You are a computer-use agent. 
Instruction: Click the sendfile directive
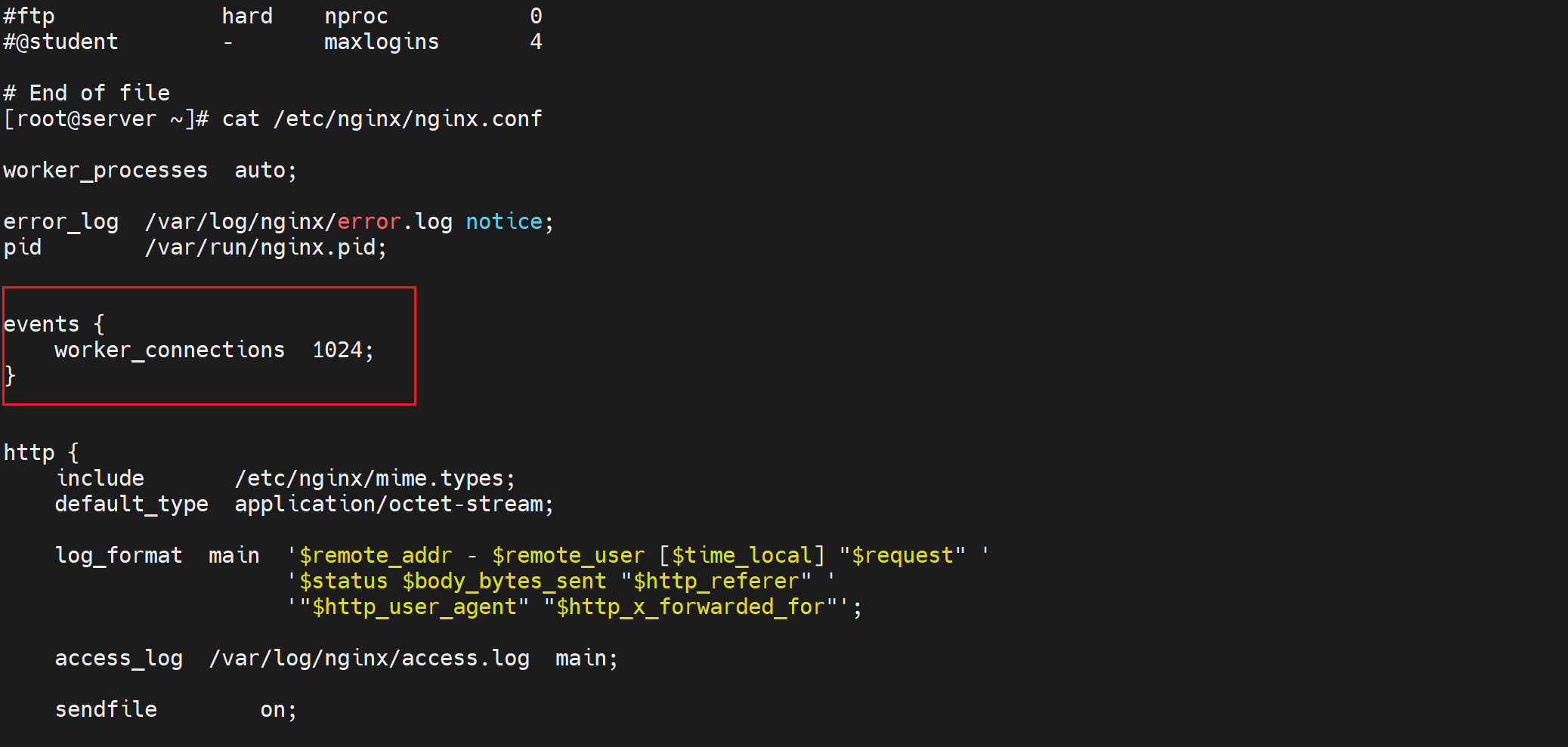pos(106,710)
